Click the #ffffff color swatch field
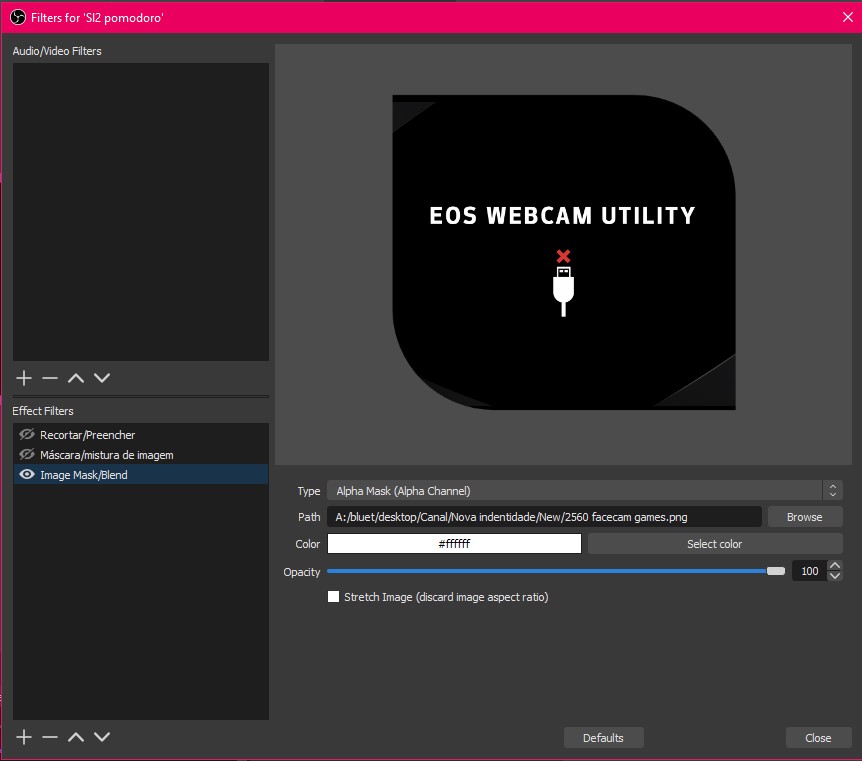The height and width of the screenshot is (761, 862). pyautogui.click(x=454, y=544)
